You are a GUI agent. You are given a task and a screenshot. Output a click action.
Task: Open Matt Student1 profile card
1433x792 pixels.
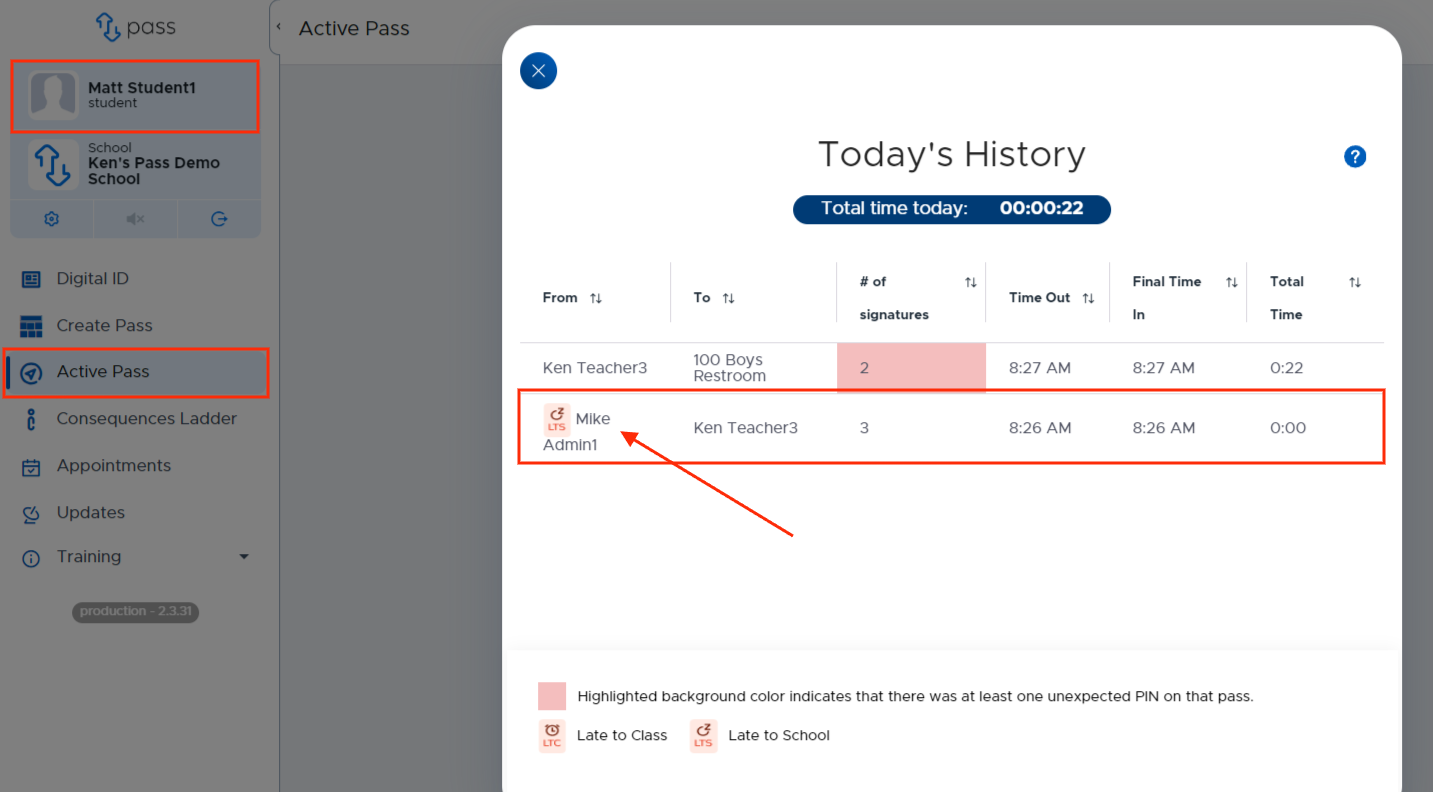point(135,96)
